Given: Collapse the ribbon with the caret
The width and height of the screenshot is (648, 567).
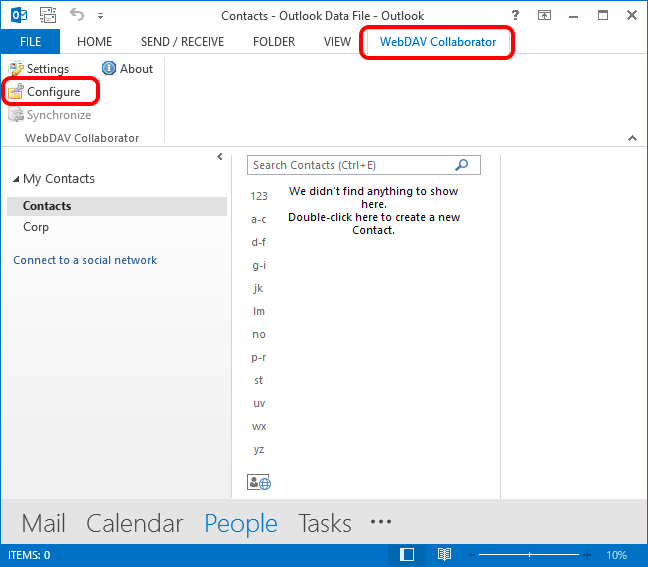Looking at the screenshot, I should point(632,138).
